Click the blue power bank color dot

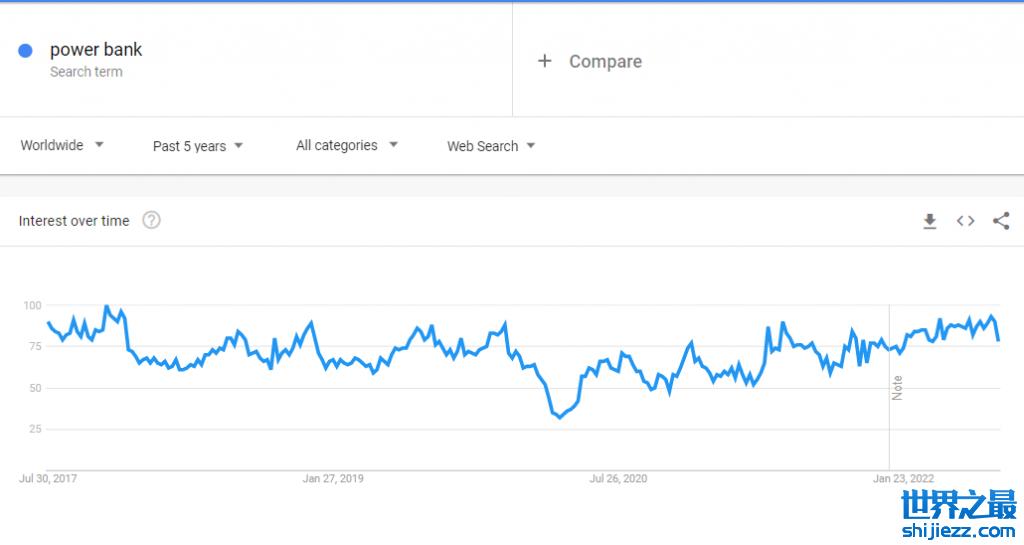click(26, 51)
